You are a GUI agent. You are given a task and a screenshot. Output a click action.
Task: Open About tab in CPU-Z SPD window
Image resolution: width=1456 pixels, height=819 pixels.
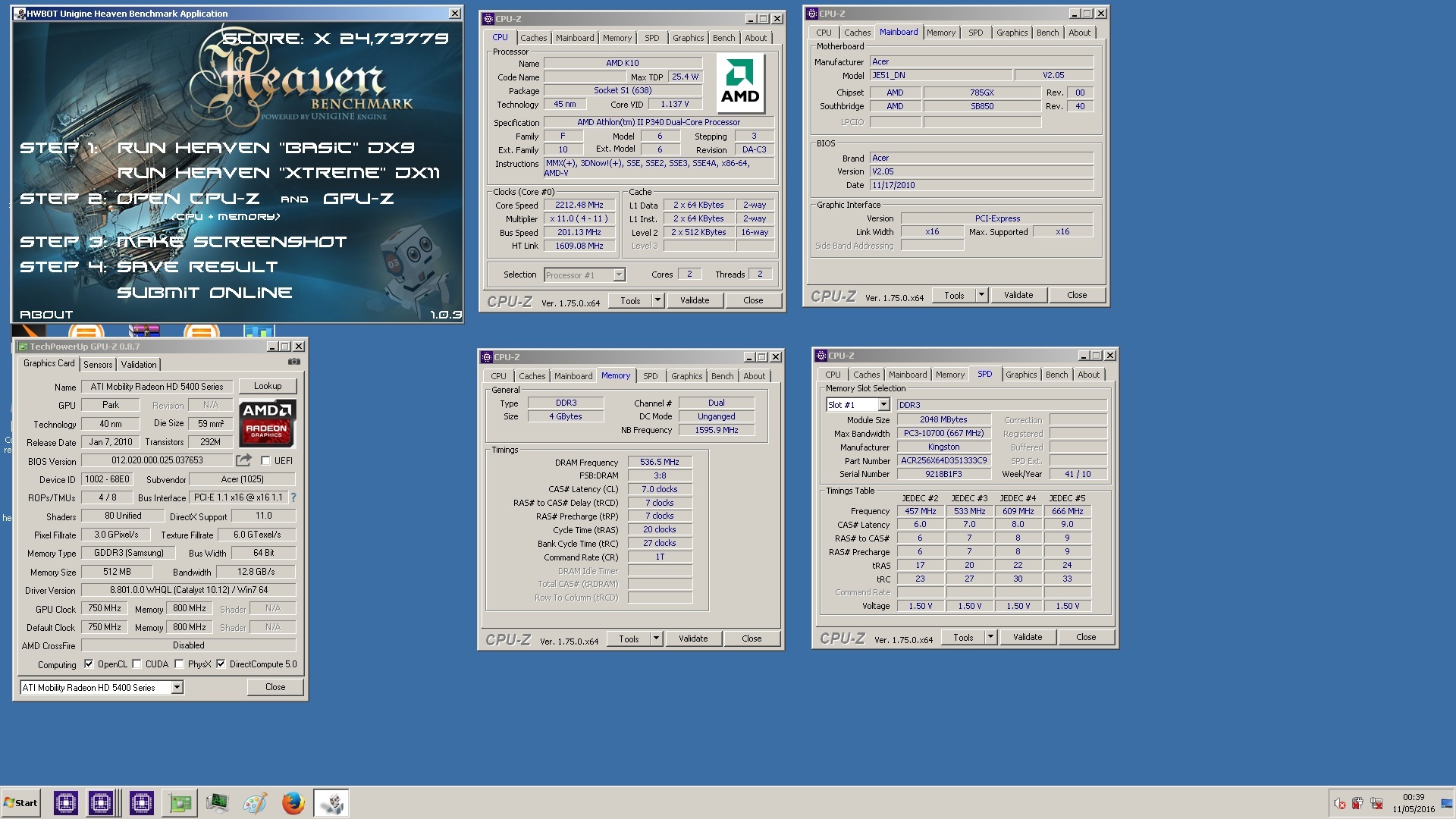point(1088,375)
